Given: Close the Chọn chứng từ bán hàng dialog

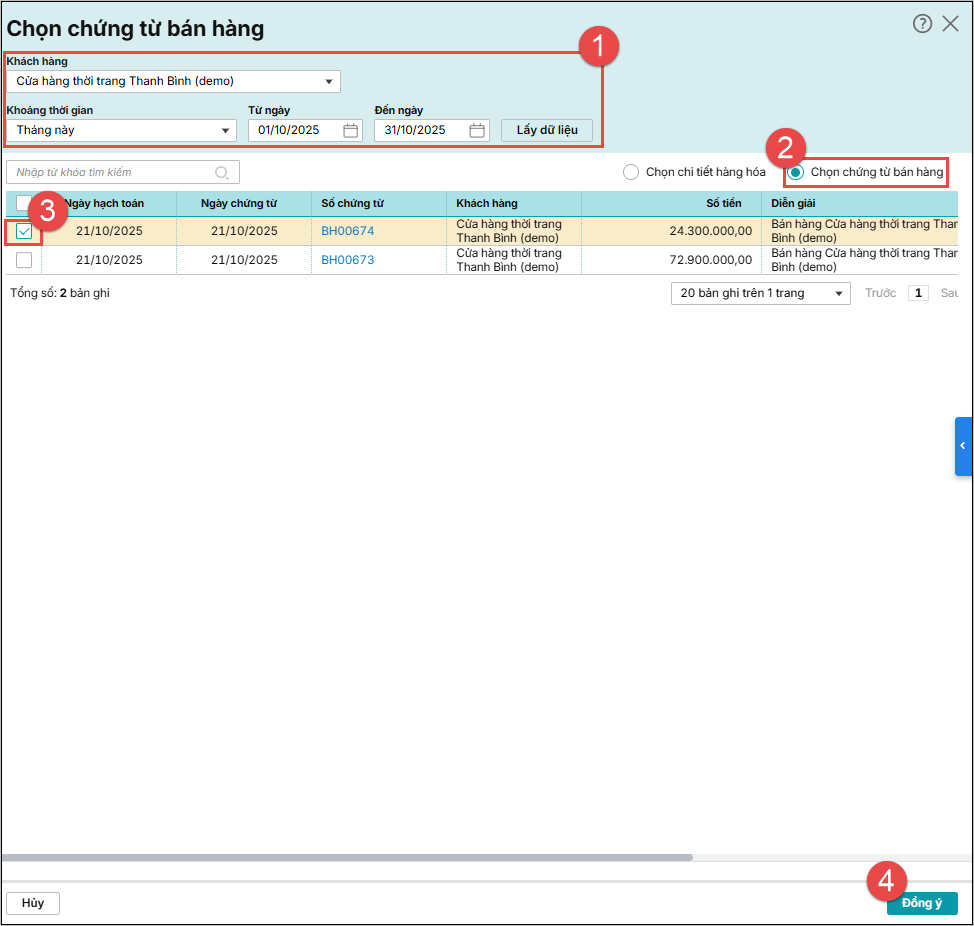Looking at the screenshot, I should [950, 24].
